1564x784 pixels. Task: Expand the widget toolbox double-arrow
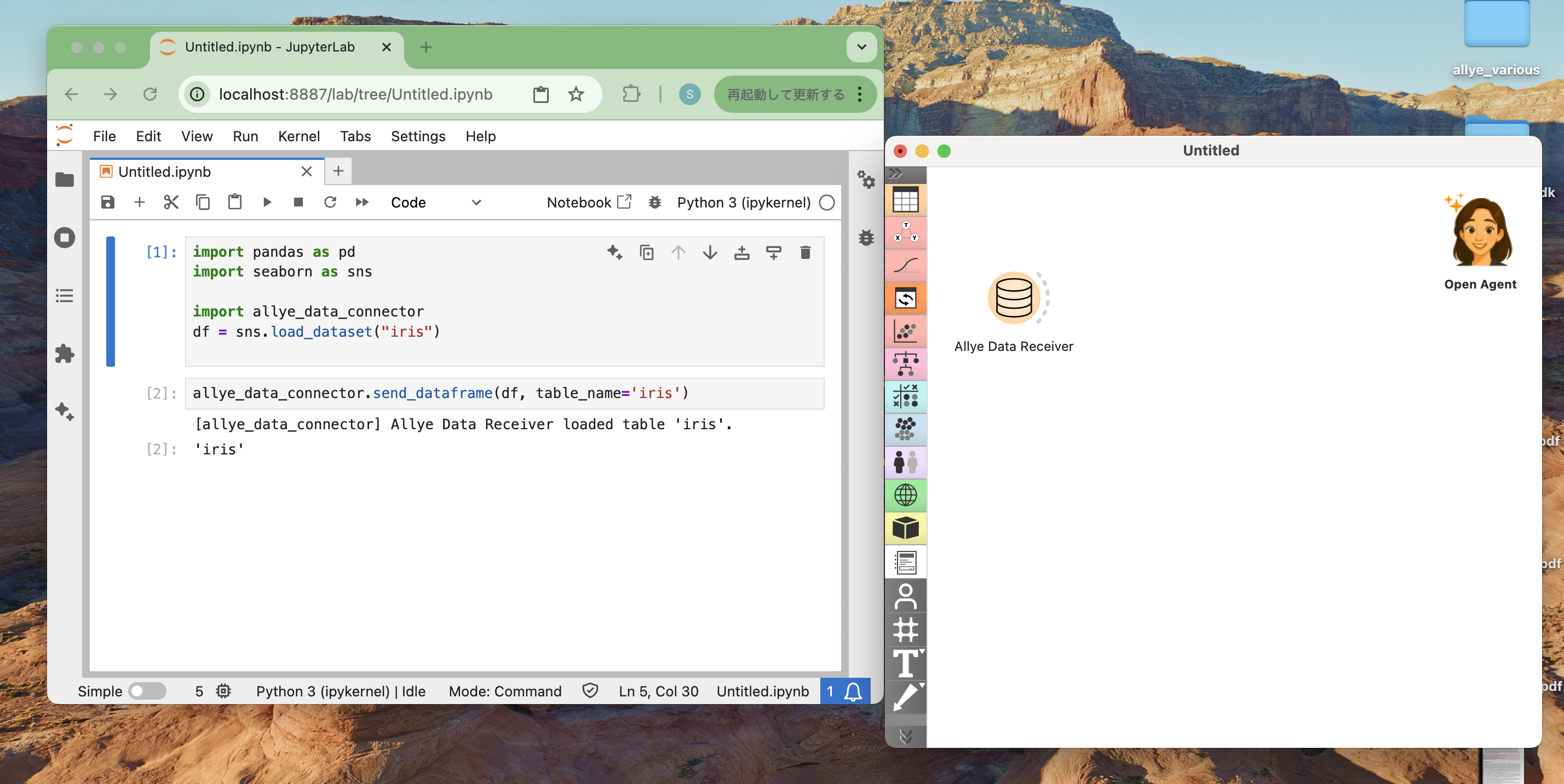click(895, 174)
